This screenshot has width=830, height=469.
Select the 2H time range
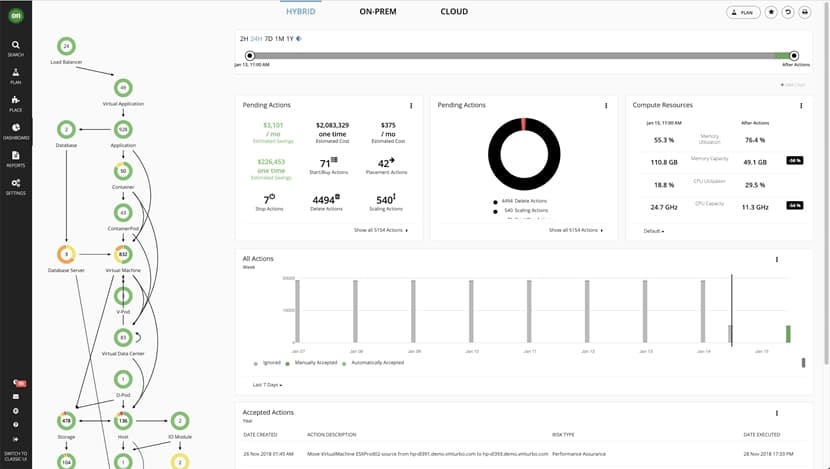(244, 39)
